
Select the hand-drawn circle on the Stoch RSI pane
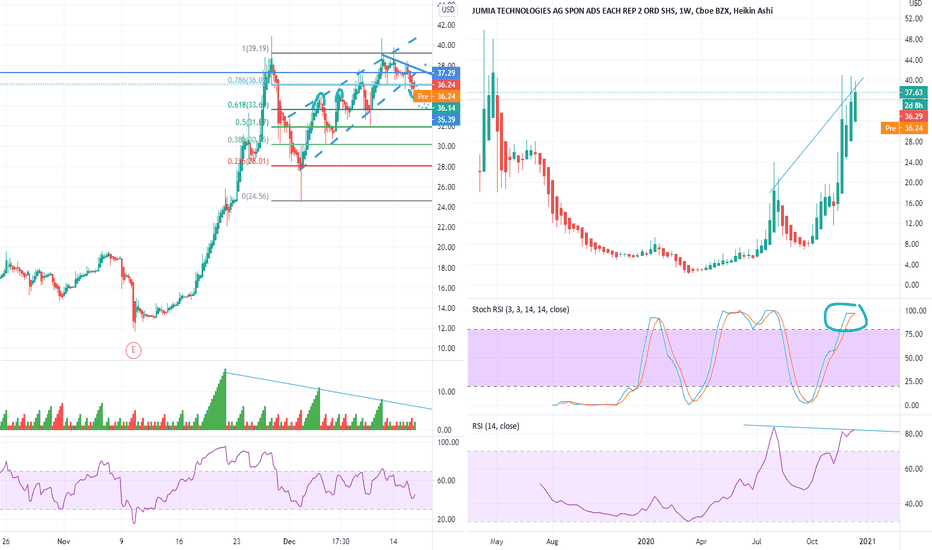coord(846,317)
